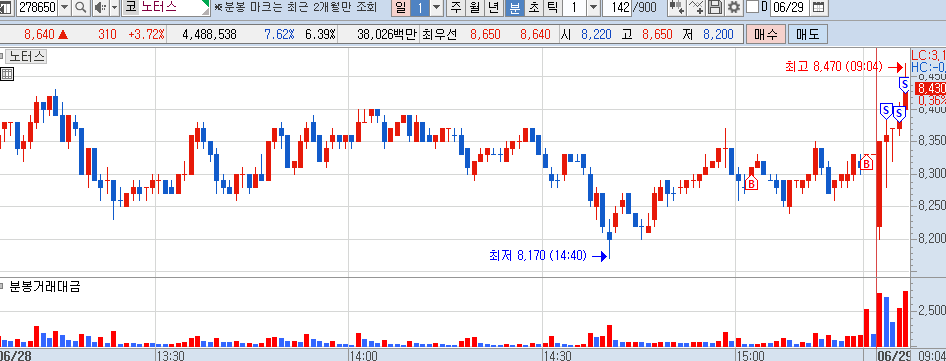Open dropdown arrow next to speaker icon

pyautogui.click(x=114, y=8)
